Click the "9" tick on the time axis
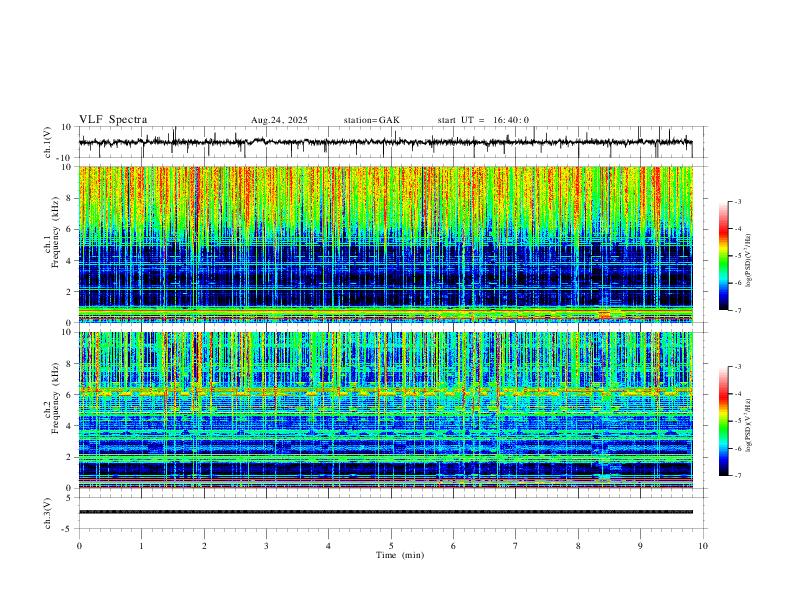This screenshot has height=612, width=792. 640,546
